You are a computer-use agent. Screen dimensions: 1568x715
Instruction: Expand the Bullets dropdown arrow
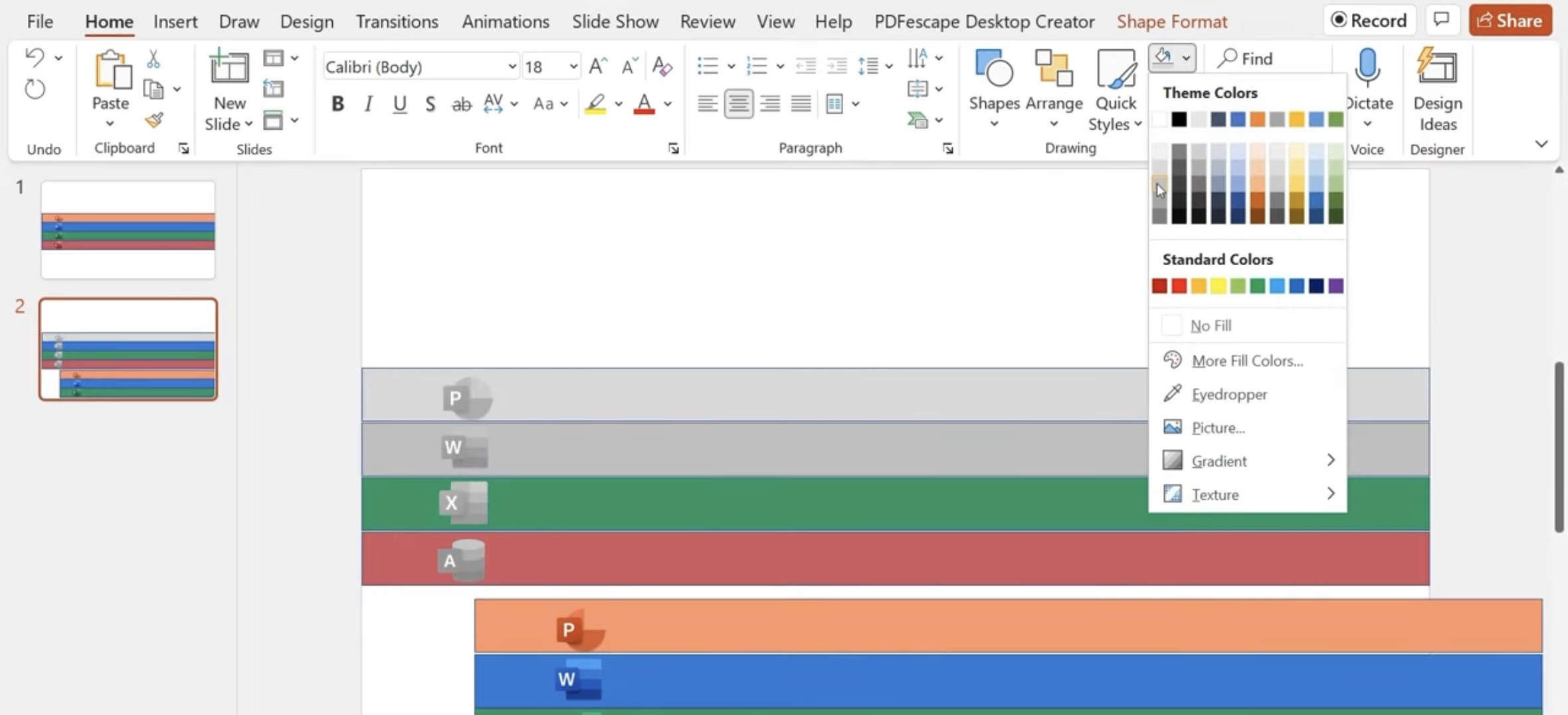pos(731,66)
